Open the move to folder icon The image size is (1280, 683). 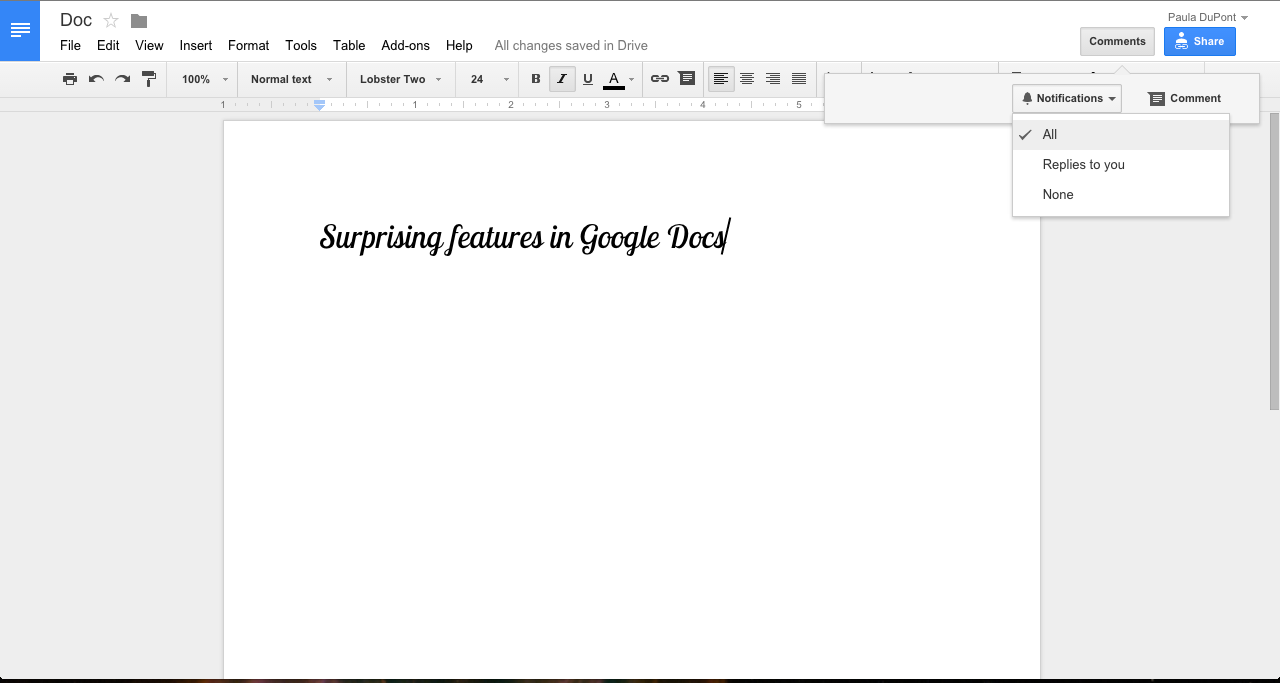click(139, 21)
